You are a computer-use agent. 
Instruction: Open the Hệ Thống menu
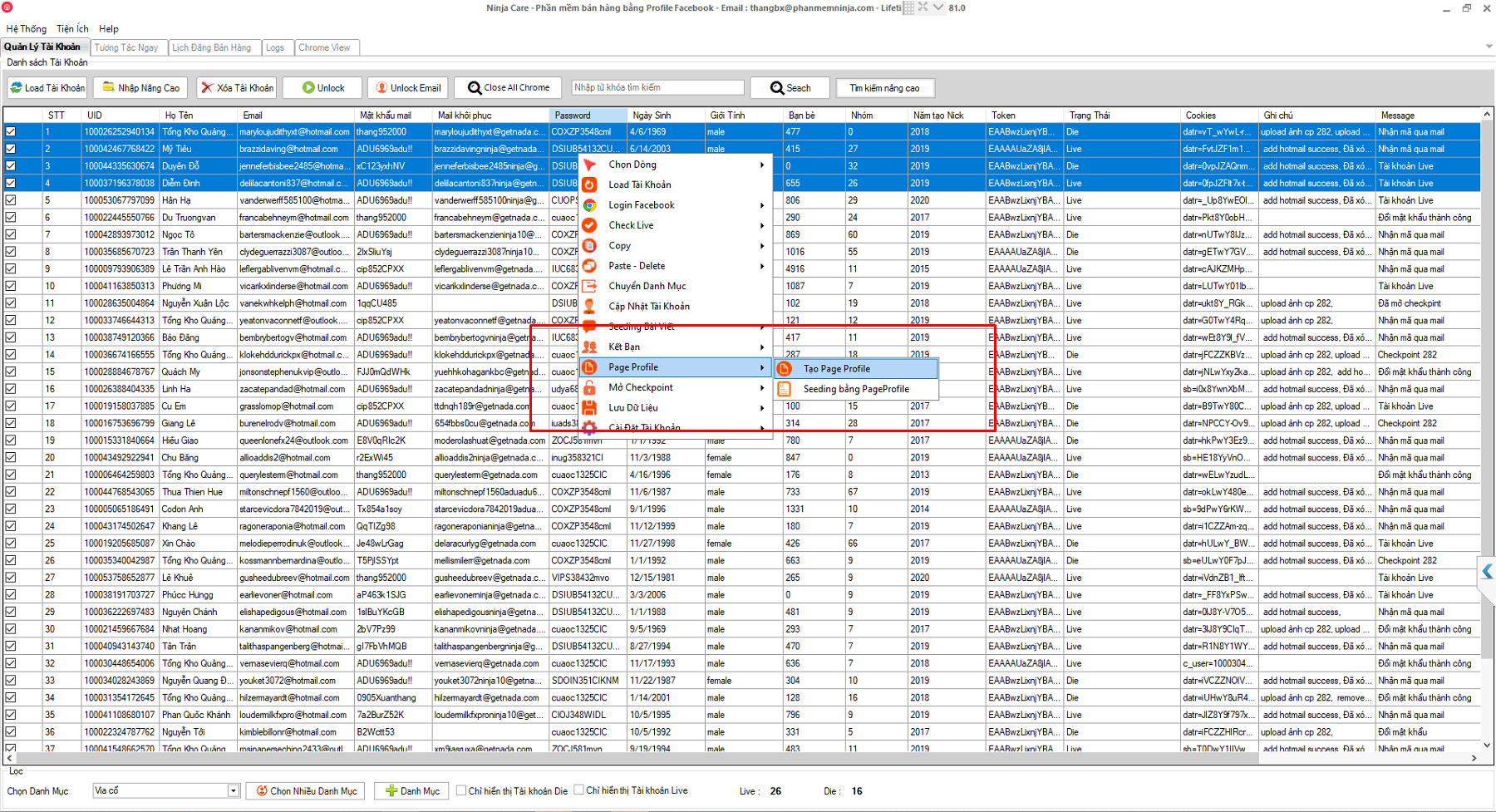[x=27, y=28]
